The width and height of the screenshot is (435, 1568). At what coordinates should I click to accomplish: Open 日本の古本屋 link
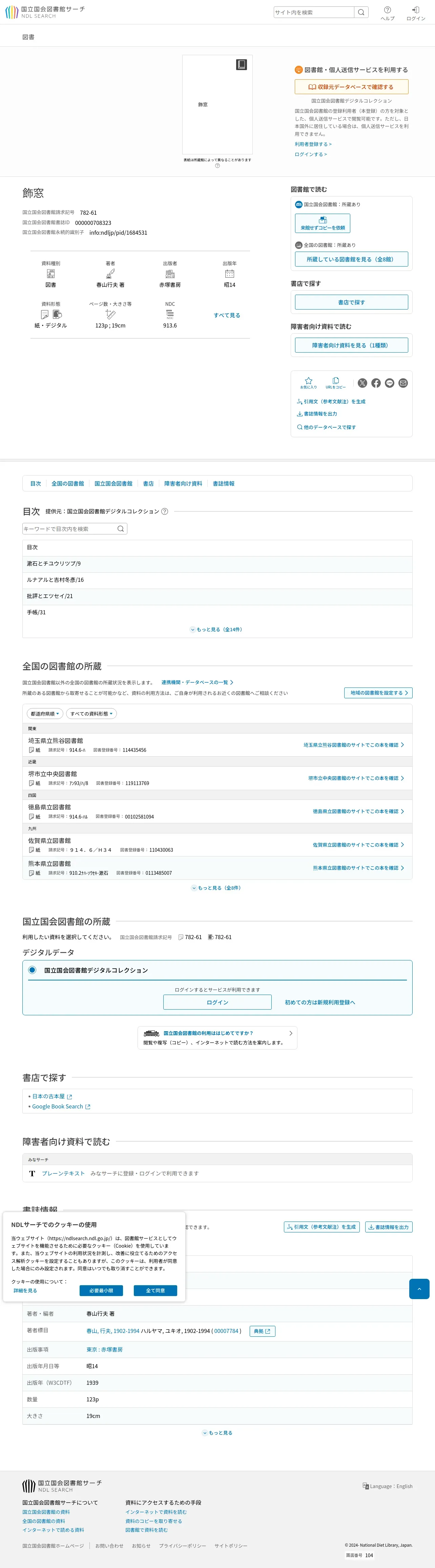[52, 1096]
